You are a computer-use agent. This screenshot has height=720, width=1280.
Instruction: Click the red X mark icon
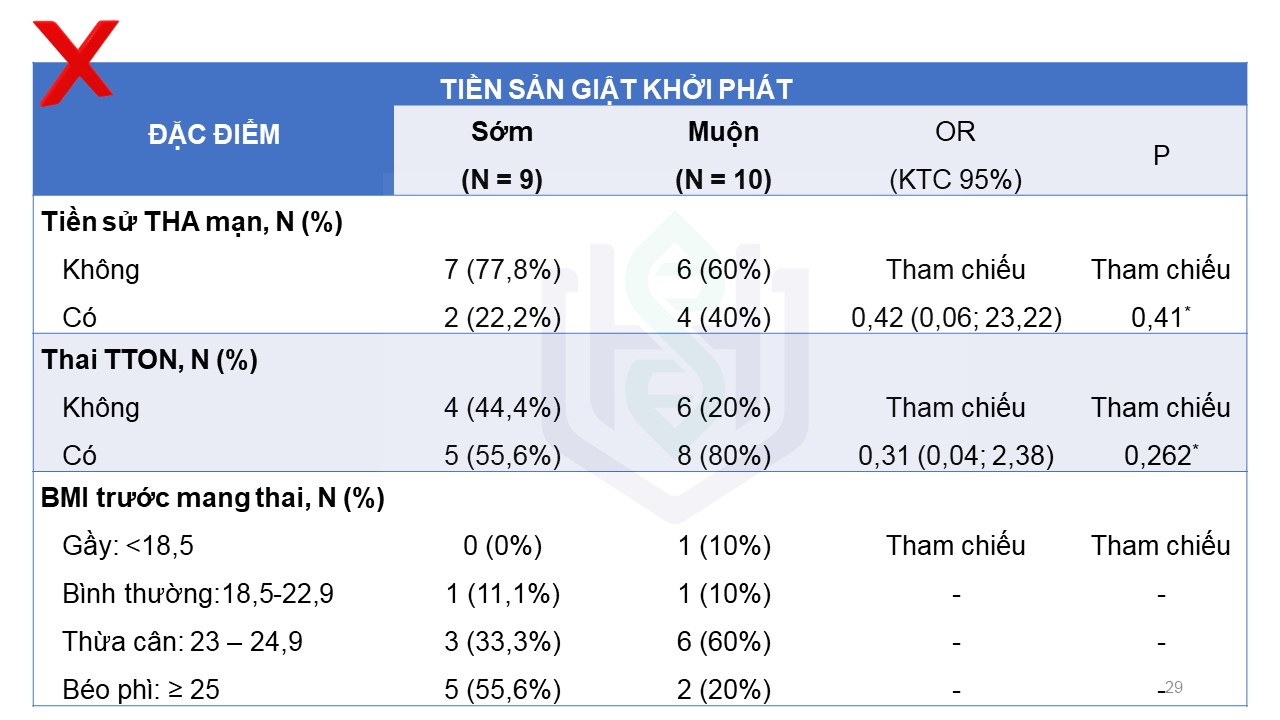(75, 60)
